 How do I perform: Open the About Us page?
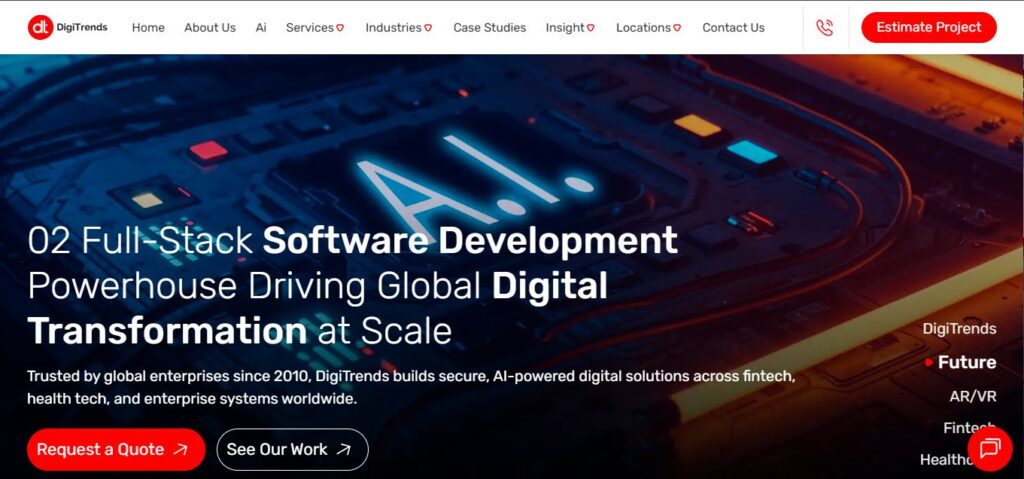[x=210, y=28]
